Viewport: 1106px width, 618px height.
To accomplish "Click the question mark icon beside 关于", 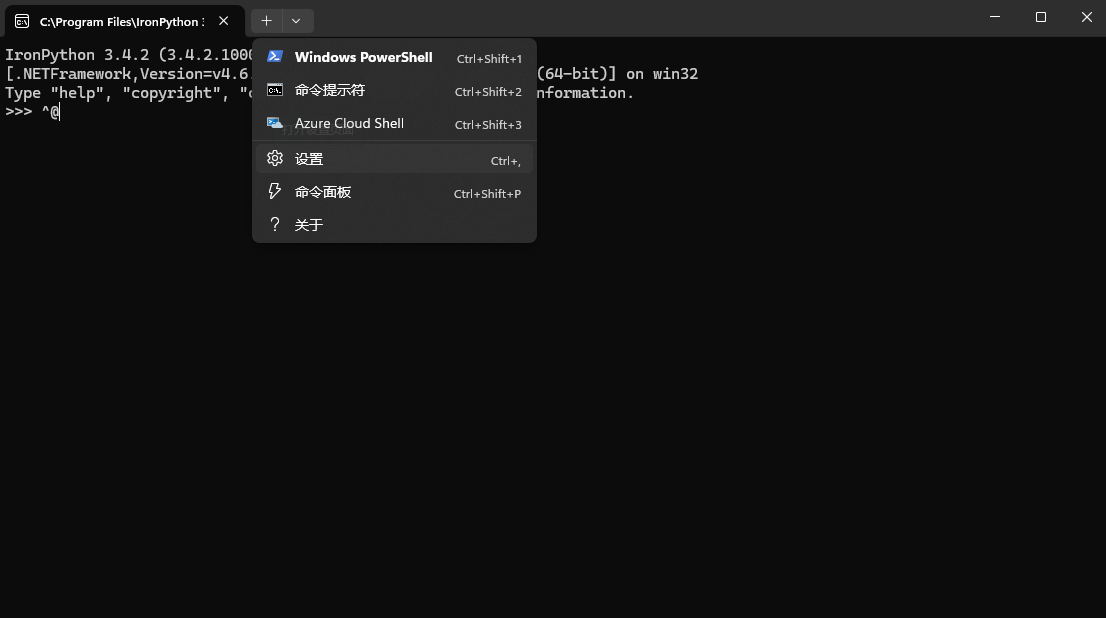I will [x=275, y=225].
